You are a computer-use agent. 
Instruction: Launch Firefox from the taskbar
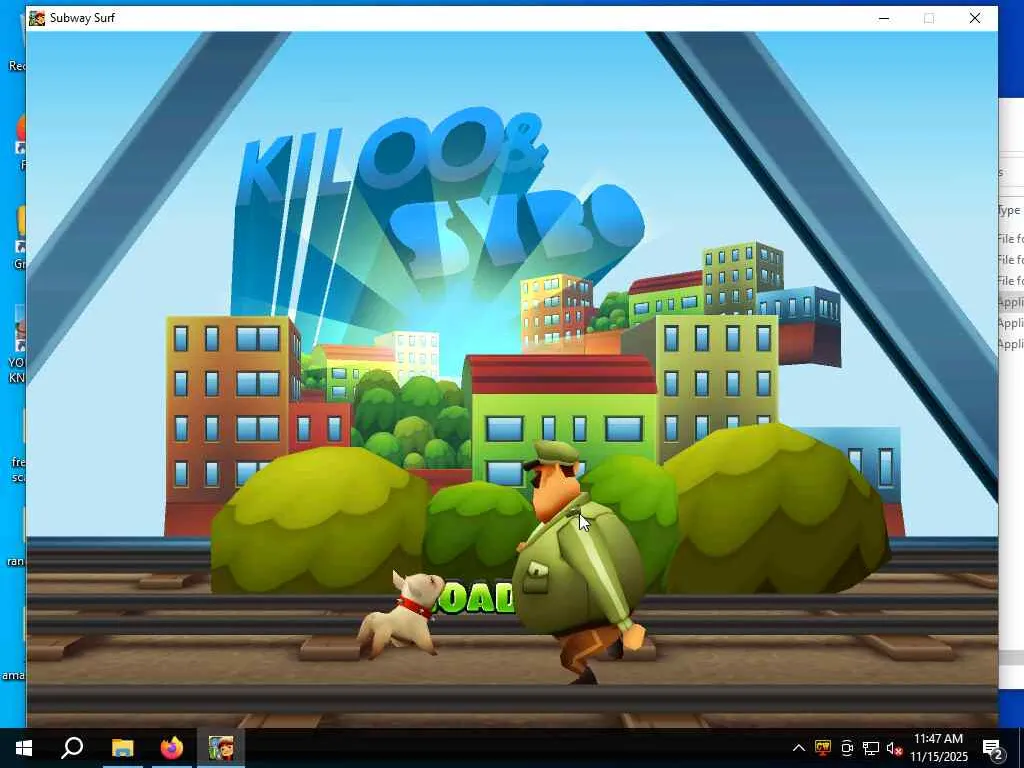coord(172,748)
